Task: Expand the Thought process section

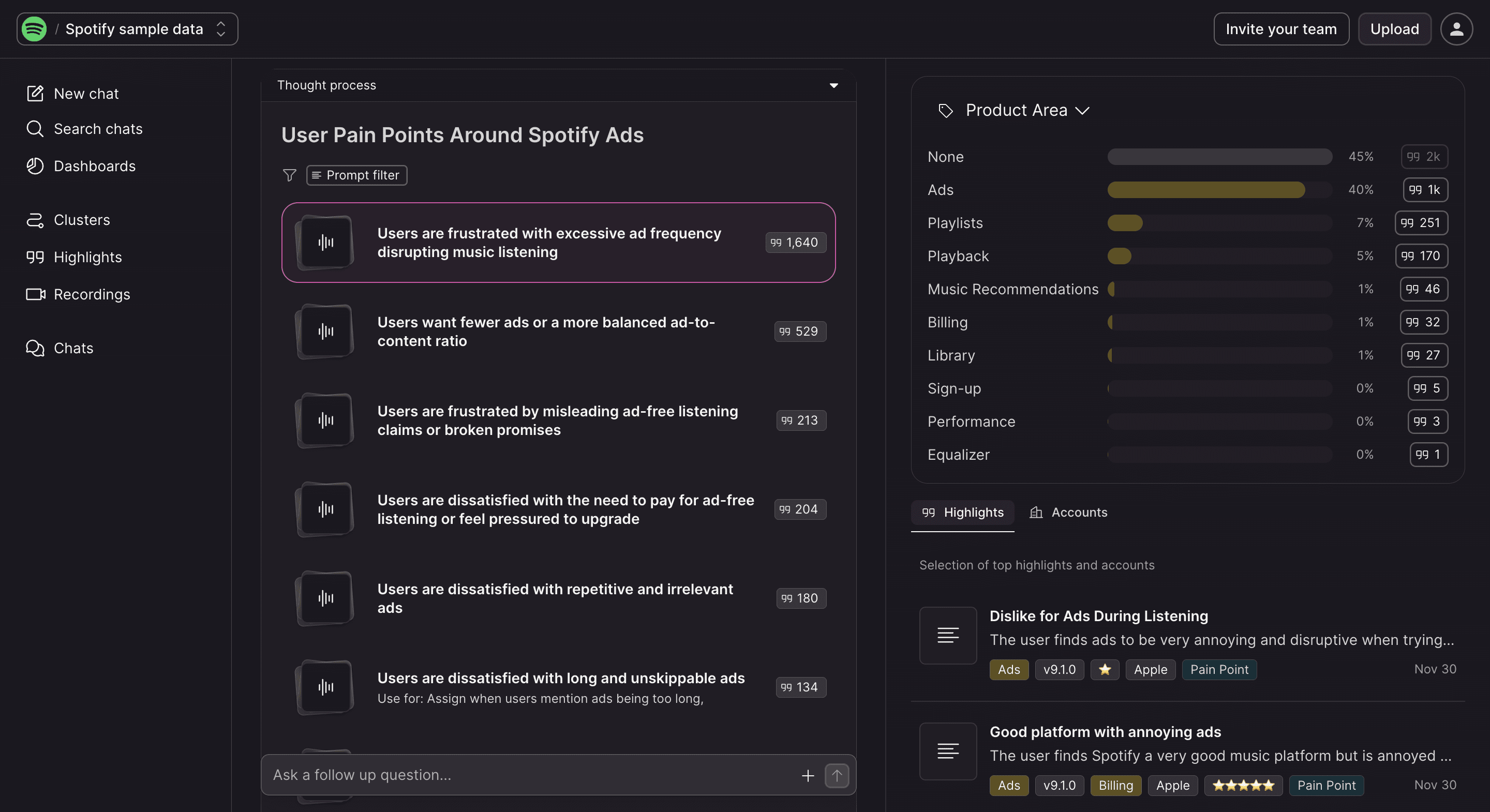Action: tap(833, 85)
